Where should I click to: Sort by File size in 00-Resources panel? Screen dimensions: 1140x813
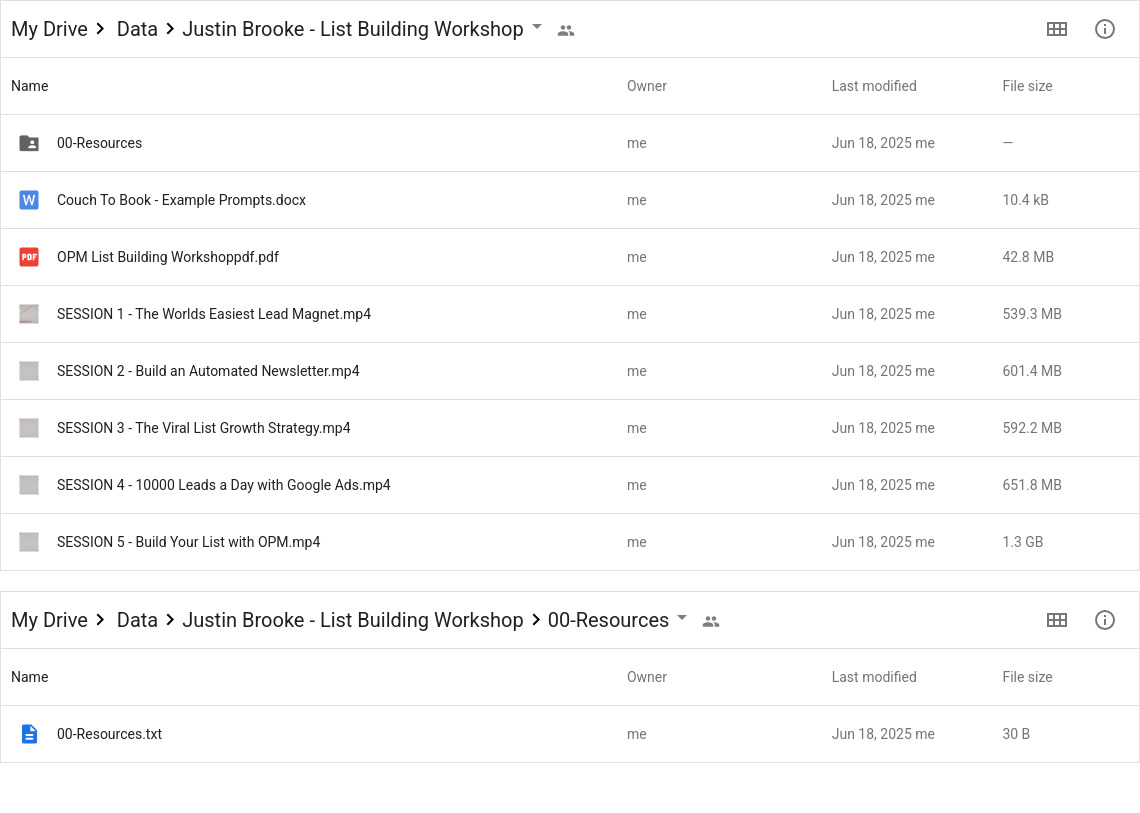coord(1027,677)
